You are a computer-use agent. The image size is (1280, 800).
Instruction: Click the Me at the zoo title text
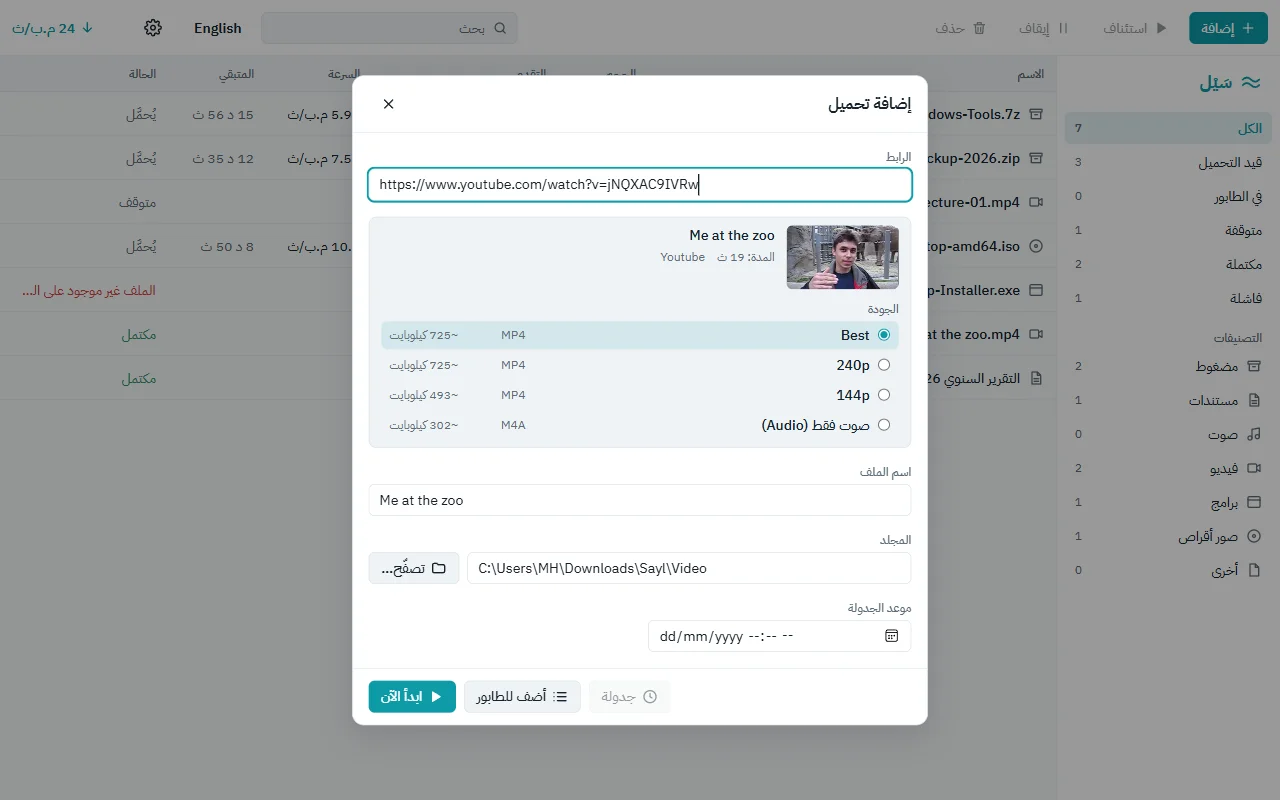pyautogui.click(x=732, y=235)
